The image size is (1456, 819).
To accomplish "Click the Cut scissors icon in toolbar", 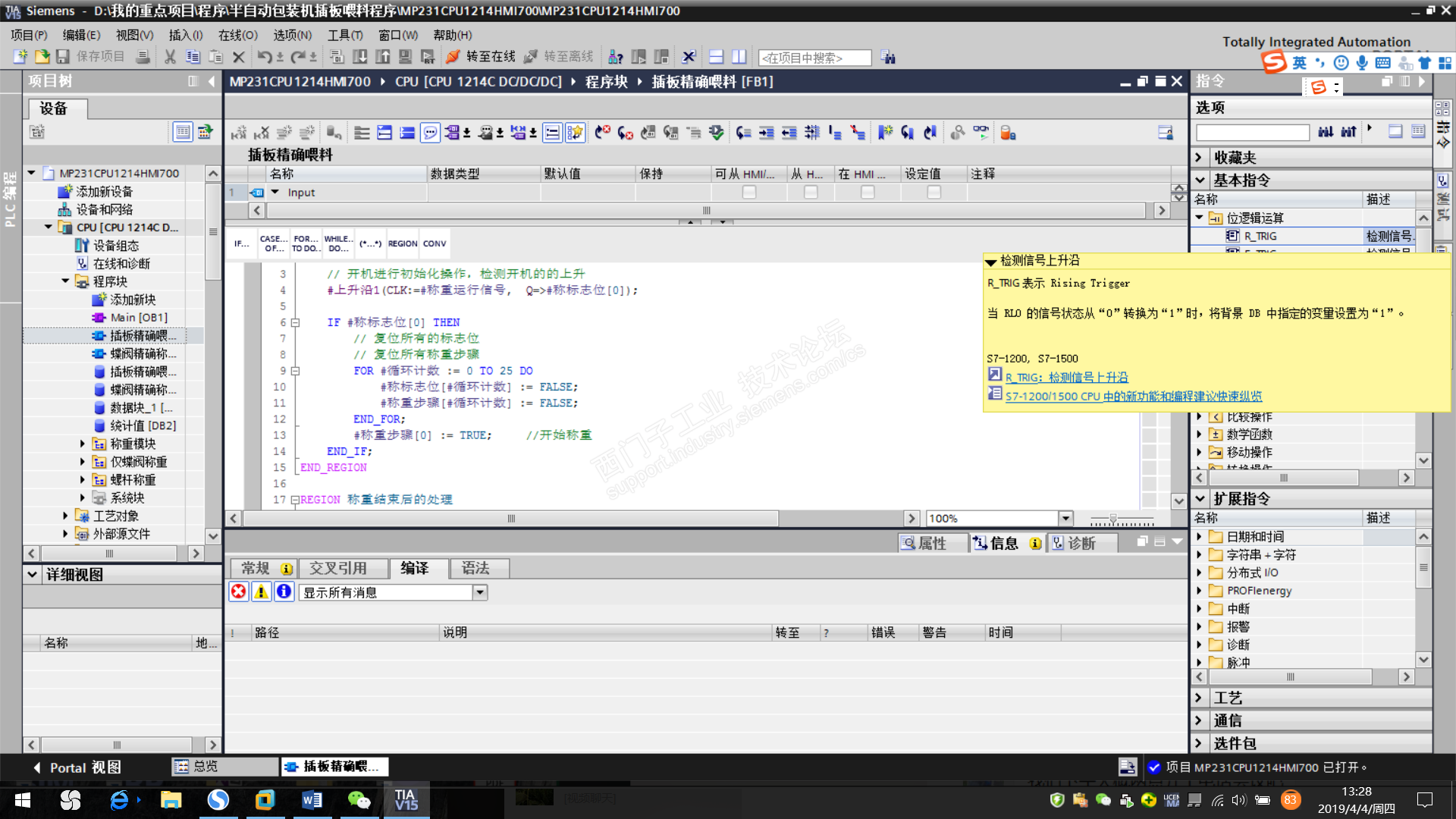I will tap(170, 57).
